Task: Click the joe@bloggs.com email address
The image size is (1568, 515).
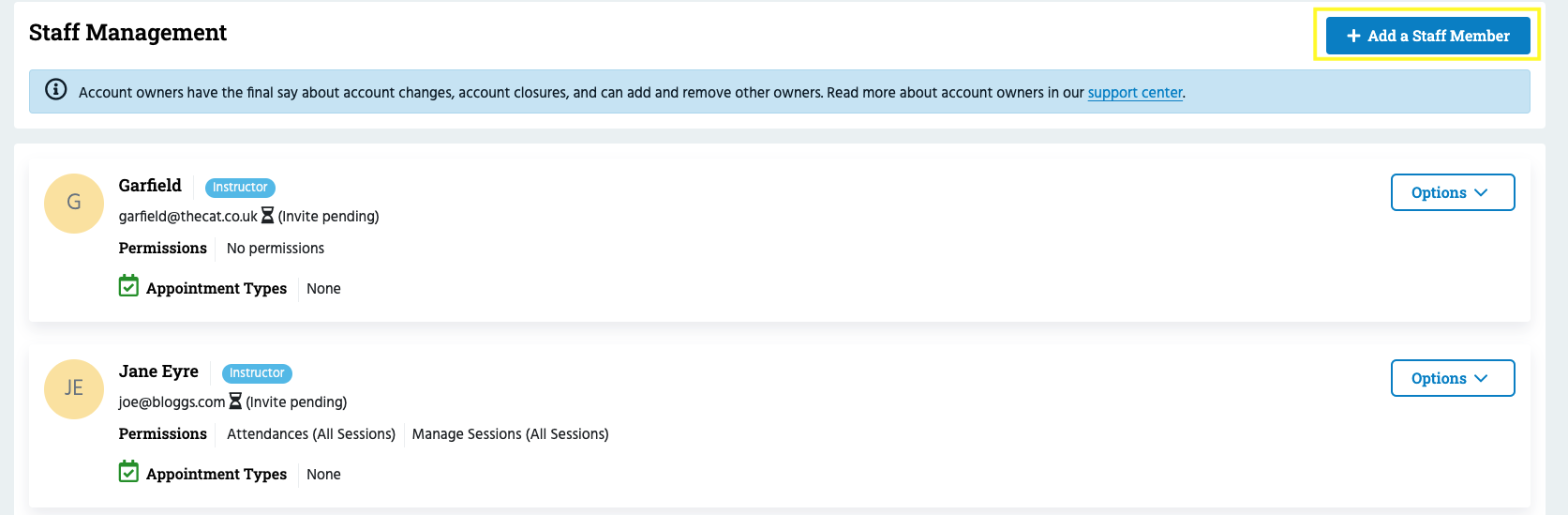Action: pos(172,402)
